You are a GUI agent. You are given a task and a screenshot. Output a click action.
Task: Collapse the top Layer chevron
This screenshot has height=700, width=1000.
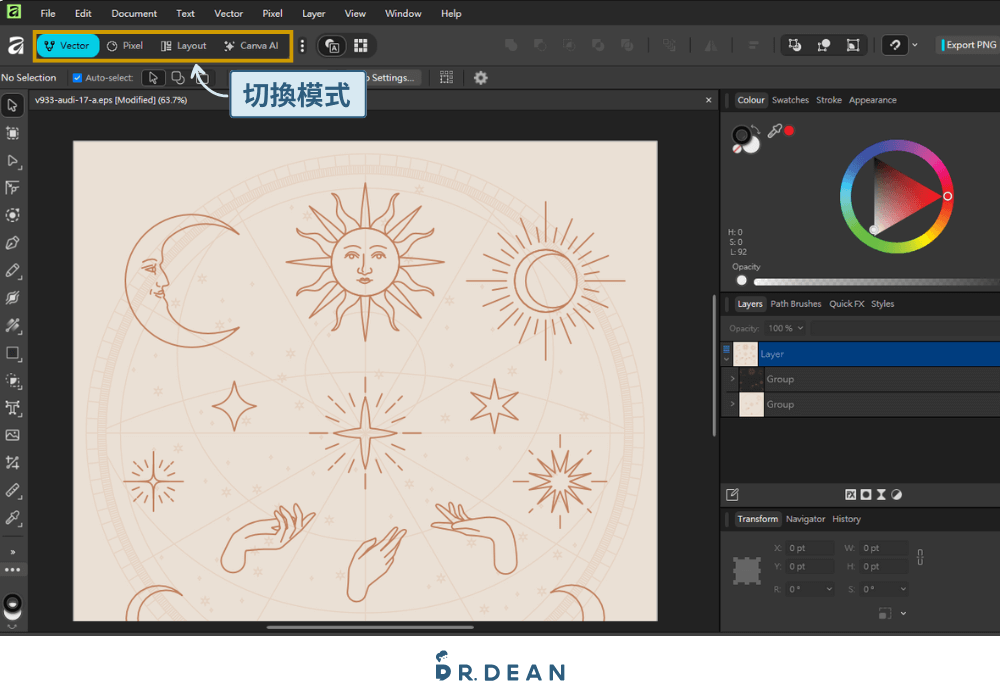726,360
